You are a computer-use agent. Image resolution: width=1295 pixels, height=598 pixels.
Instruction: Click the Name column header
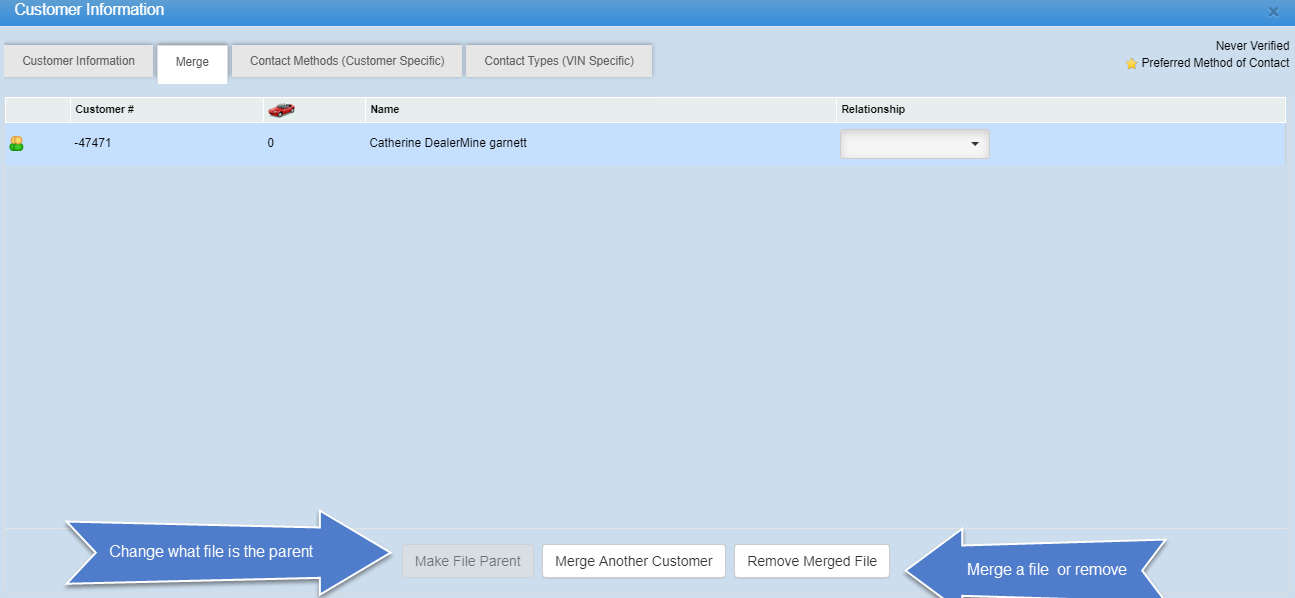tap(384, 110)
